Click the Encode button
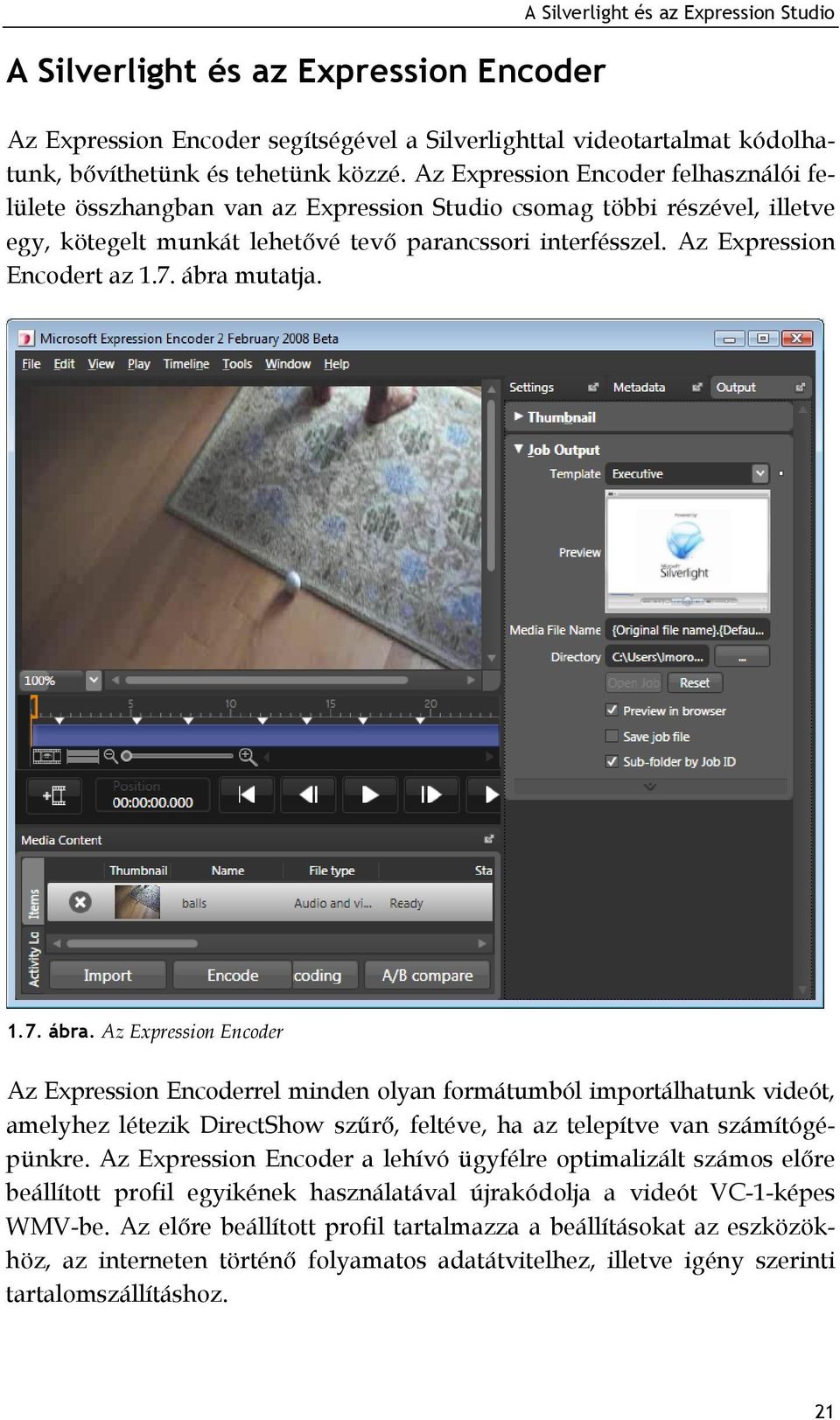The width and height of the screenshot is (840, 1420). [x=232, y=975]
